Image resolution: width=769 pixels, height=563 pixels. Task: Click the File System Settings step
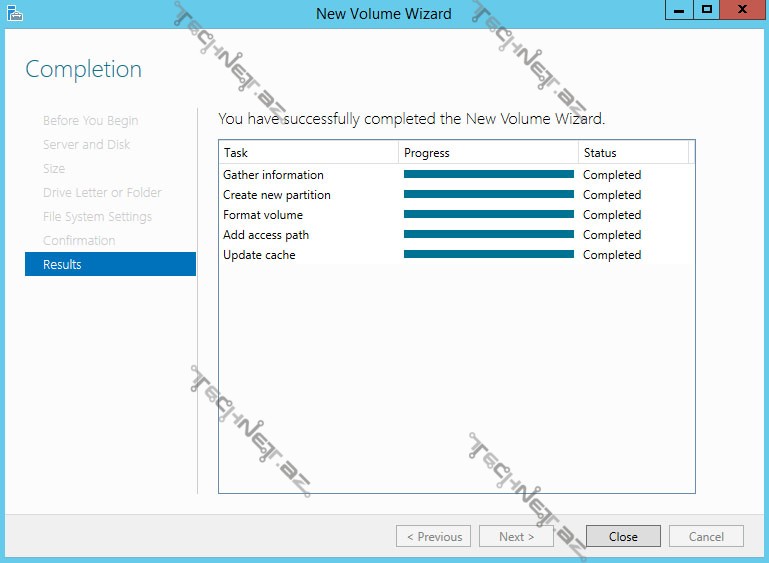[97, 216]
